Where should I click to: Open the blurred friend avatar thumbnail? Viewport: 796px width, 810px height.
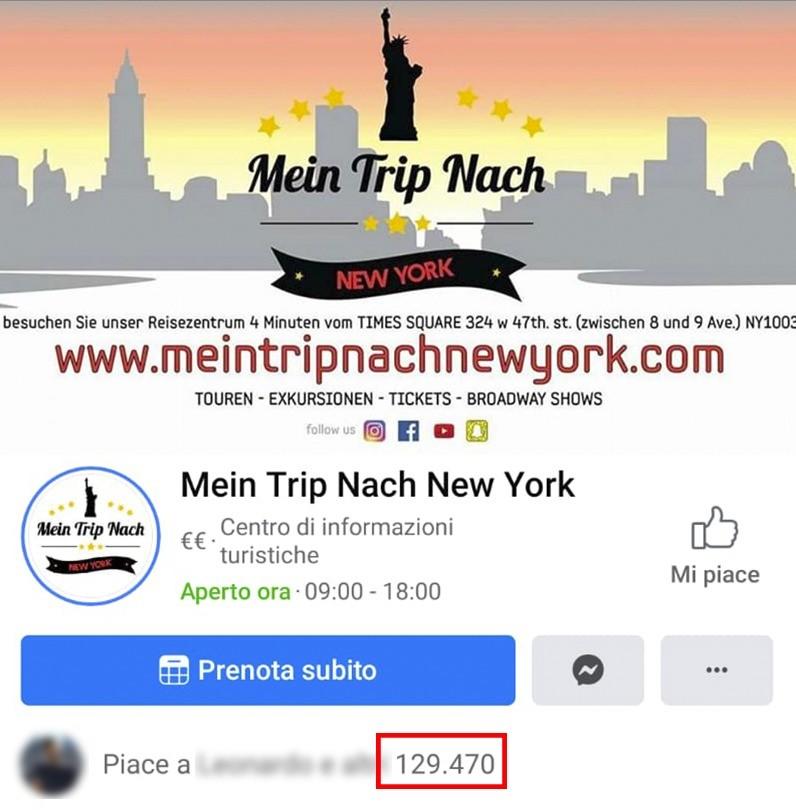(51, 764)
